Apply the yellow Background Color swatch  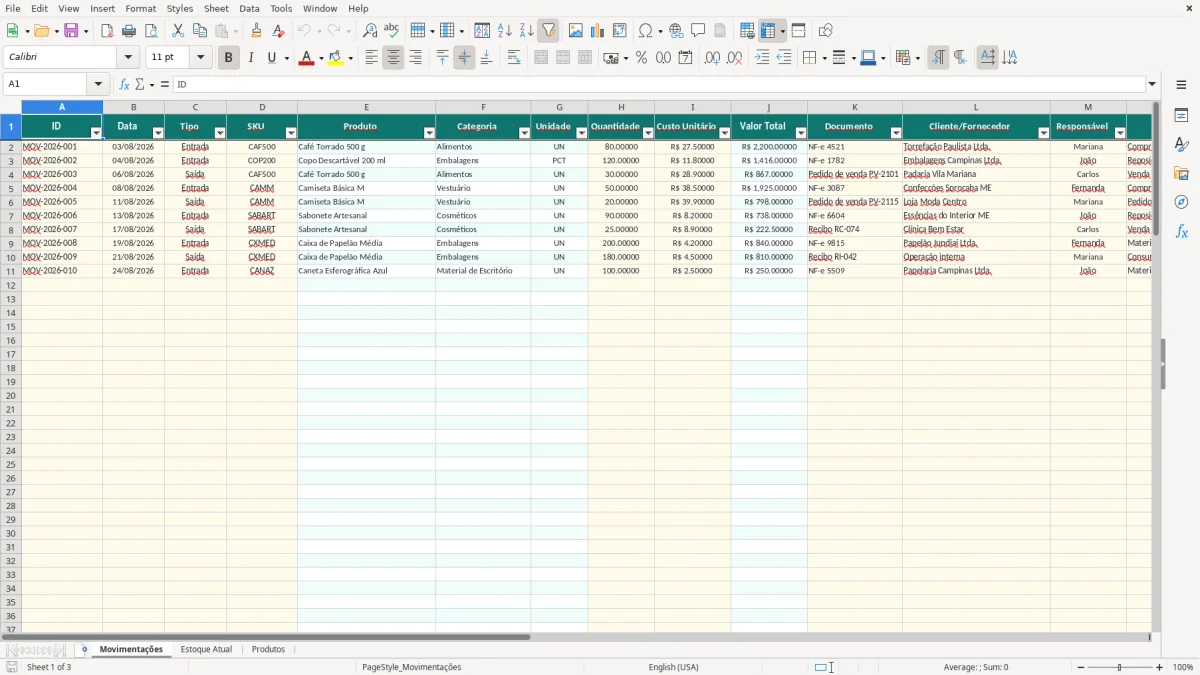[x=335, y=58]
